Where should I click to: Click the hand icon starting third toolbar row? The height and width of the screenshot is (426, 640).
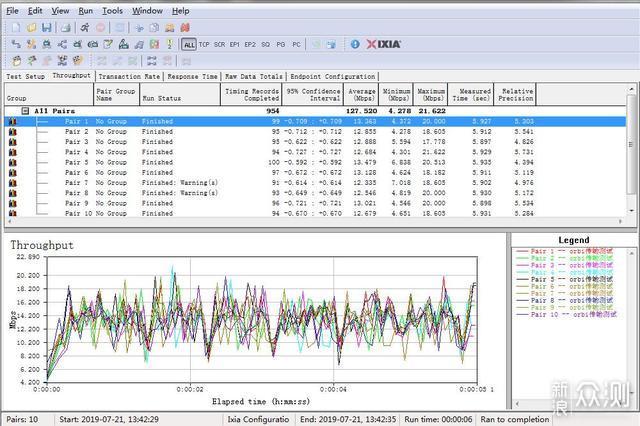[x=16, y=61]
